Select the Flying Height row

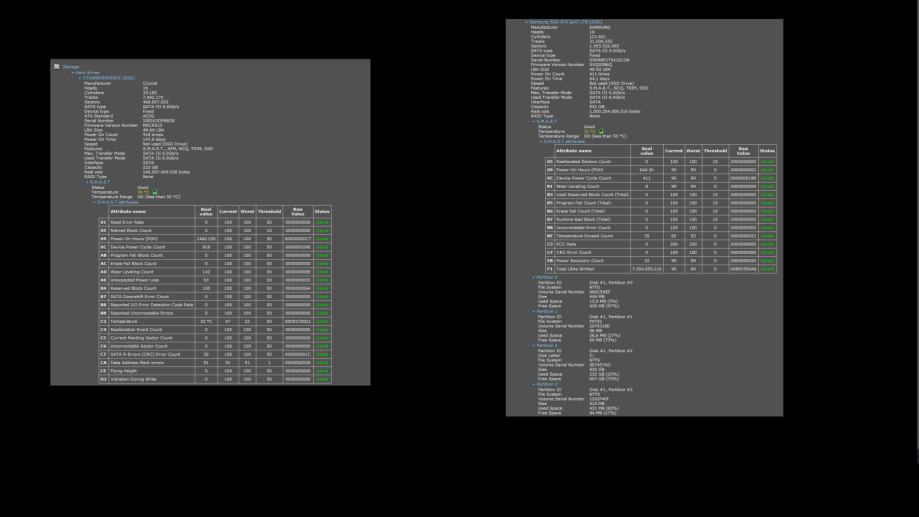click(x=215, y=371)
